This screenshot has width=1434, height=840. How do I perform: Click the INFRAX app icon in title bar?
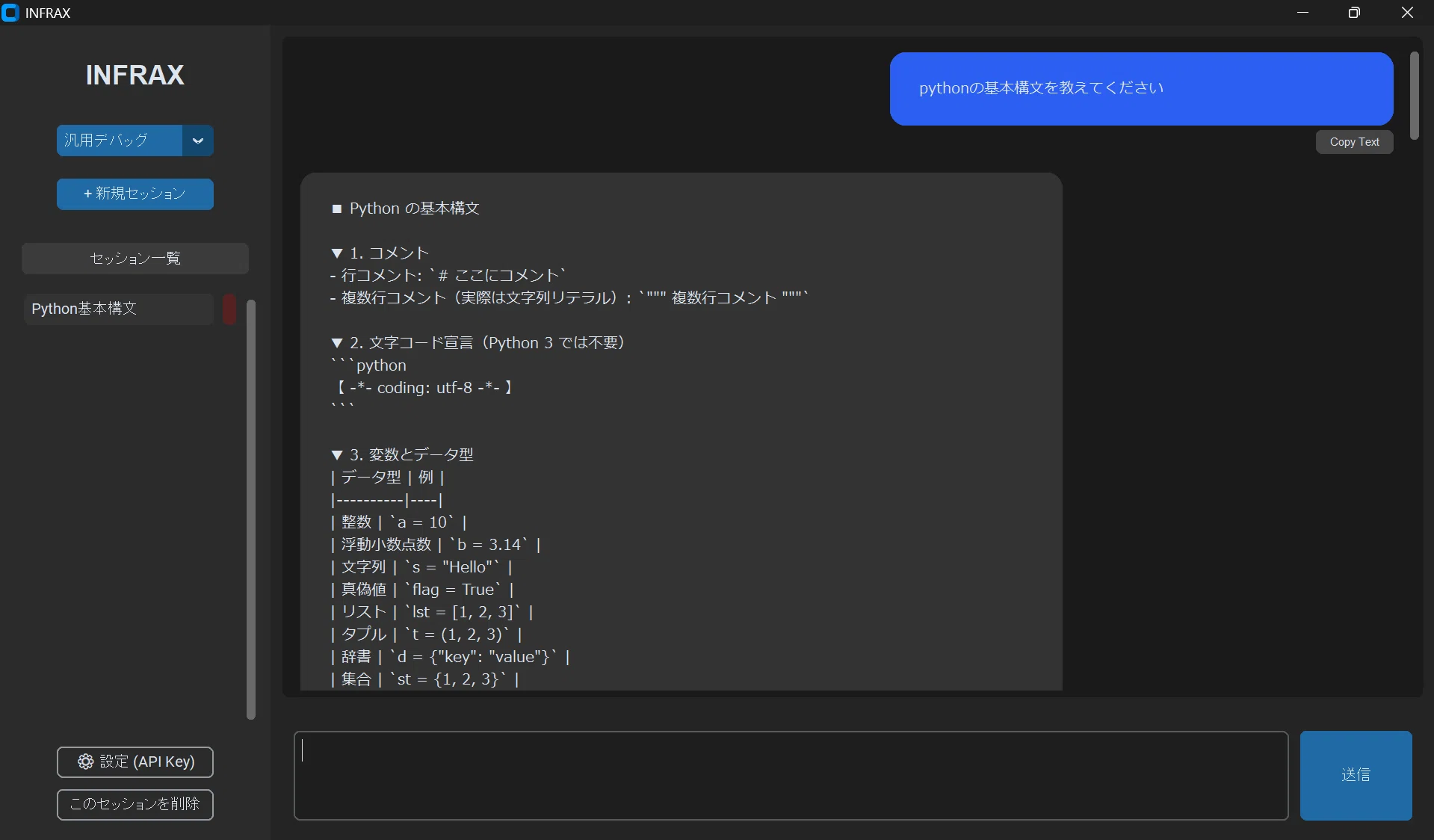[x=10, y=13]
